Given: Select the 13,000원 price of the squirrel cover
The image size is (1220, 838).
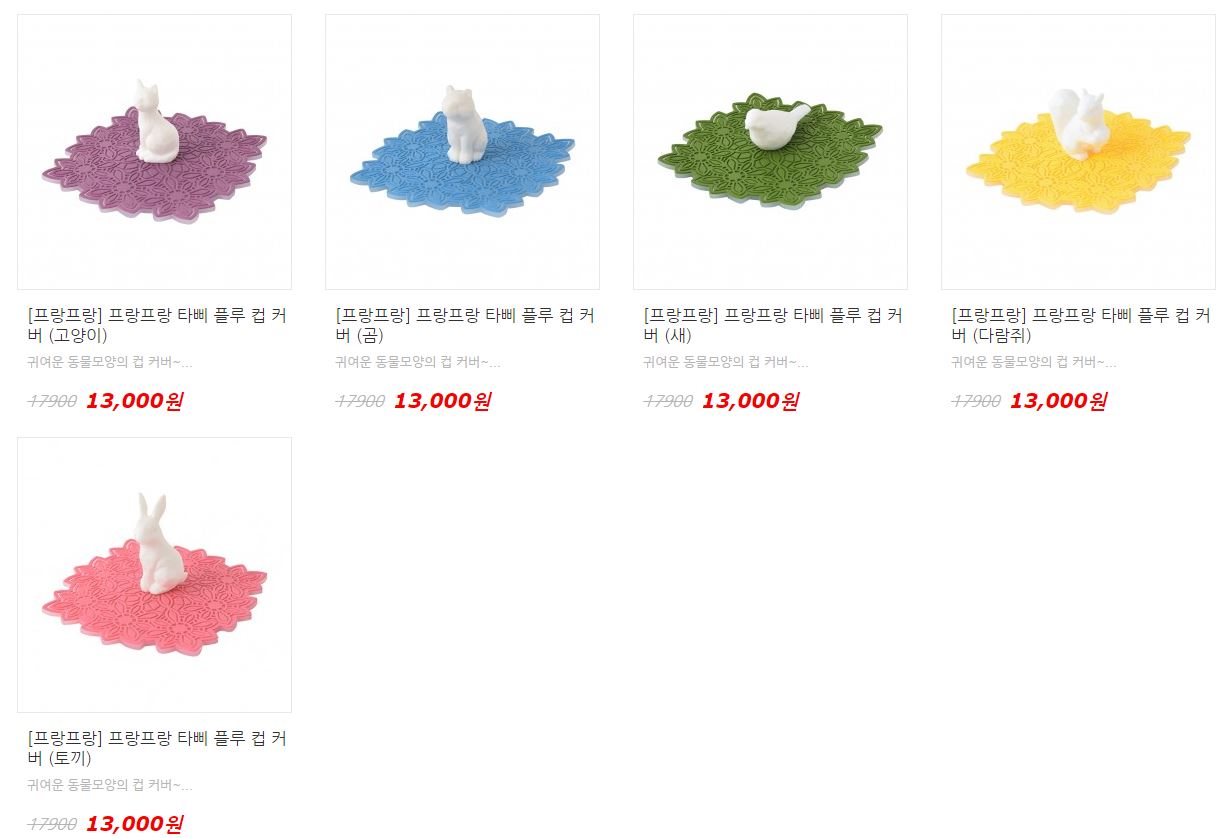Looking at the screenshot, I should (1058, 401).
